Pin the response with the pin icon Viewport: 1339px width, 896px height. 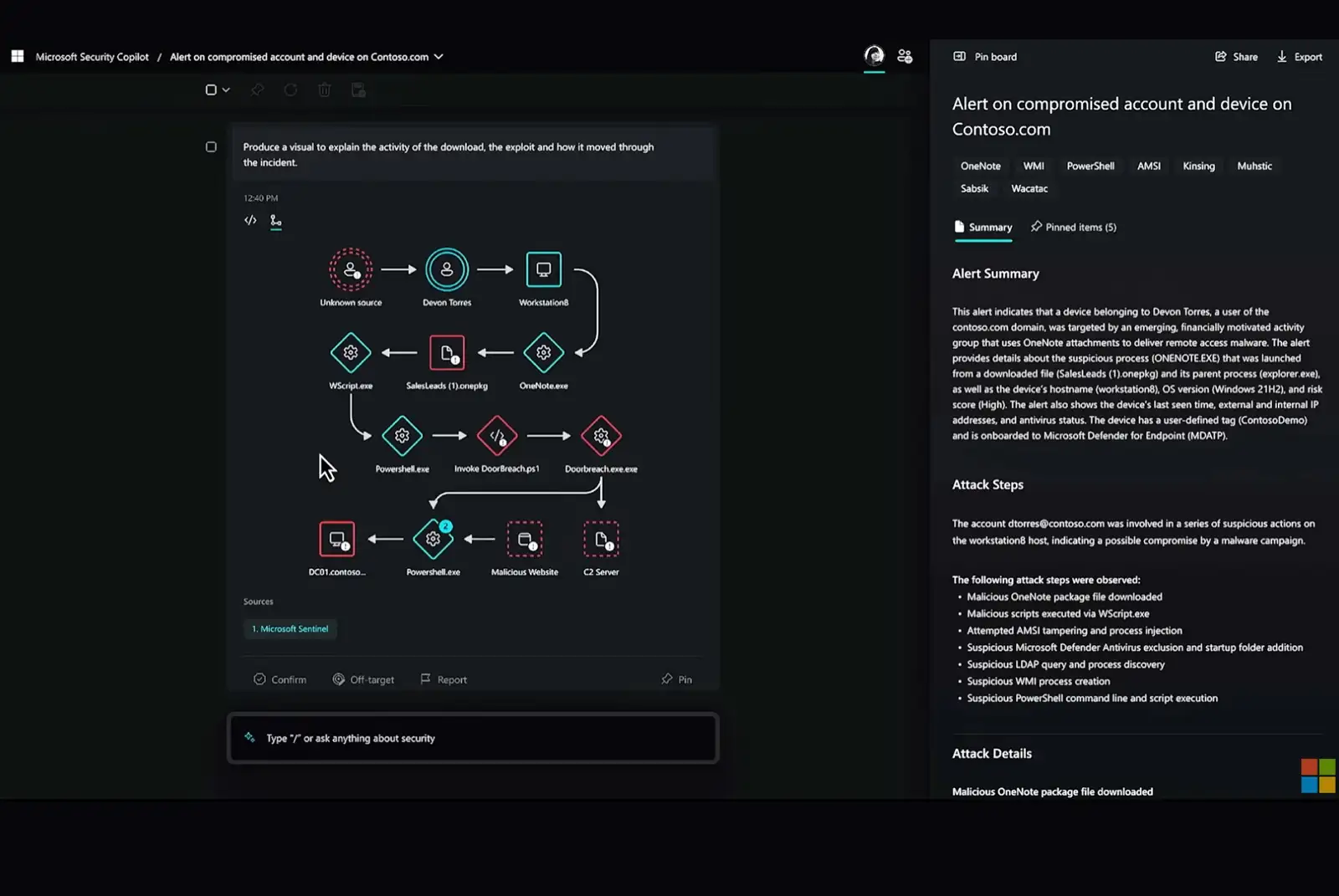[676, 678]
